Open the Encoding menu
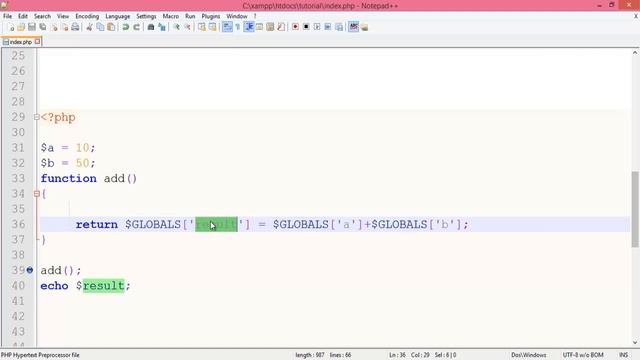640x360 pixels. point(87,16)
